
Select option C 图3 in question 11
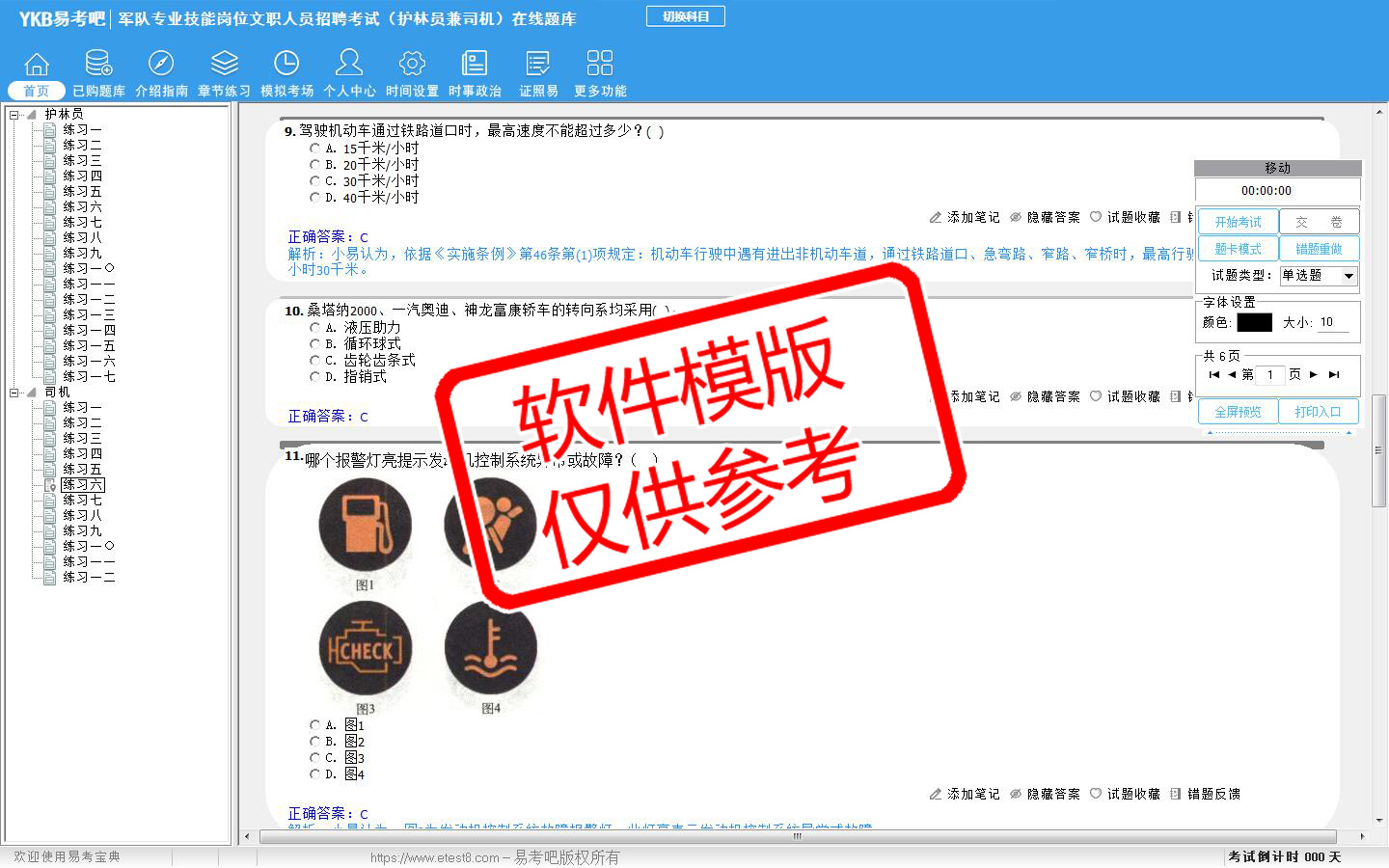314,758
